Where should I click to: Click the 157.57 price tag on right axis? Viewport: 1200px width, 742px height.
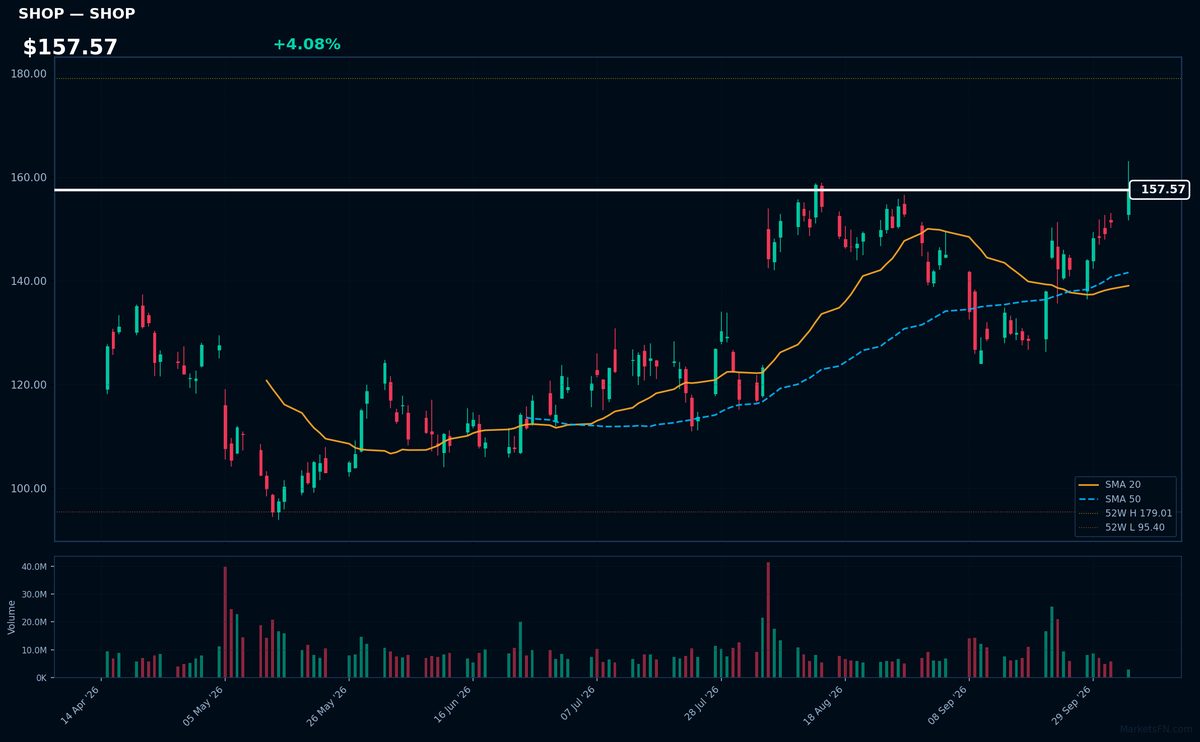coord(1160,189)
